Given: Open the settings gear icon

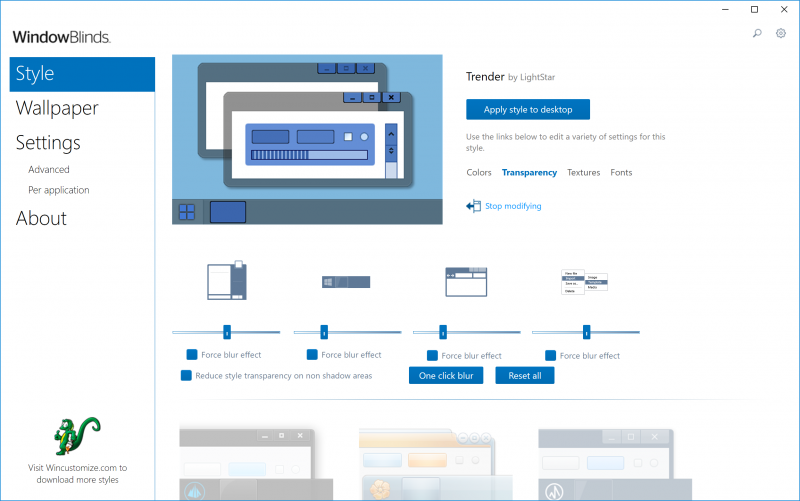Looking at the screenshot, I should click(781, 33).
